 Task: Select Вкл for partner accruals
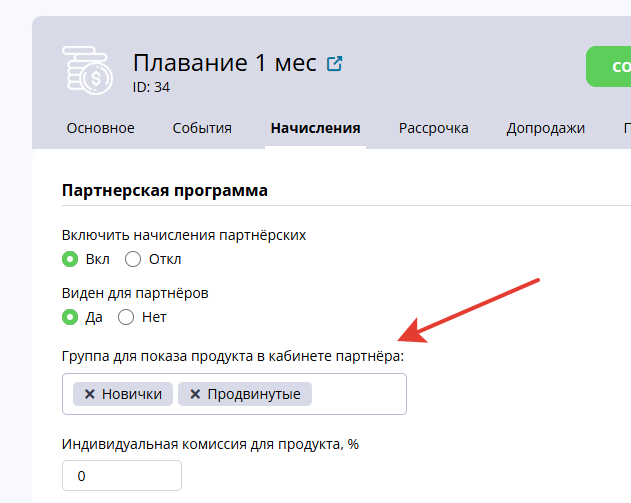tap(70, 259)
